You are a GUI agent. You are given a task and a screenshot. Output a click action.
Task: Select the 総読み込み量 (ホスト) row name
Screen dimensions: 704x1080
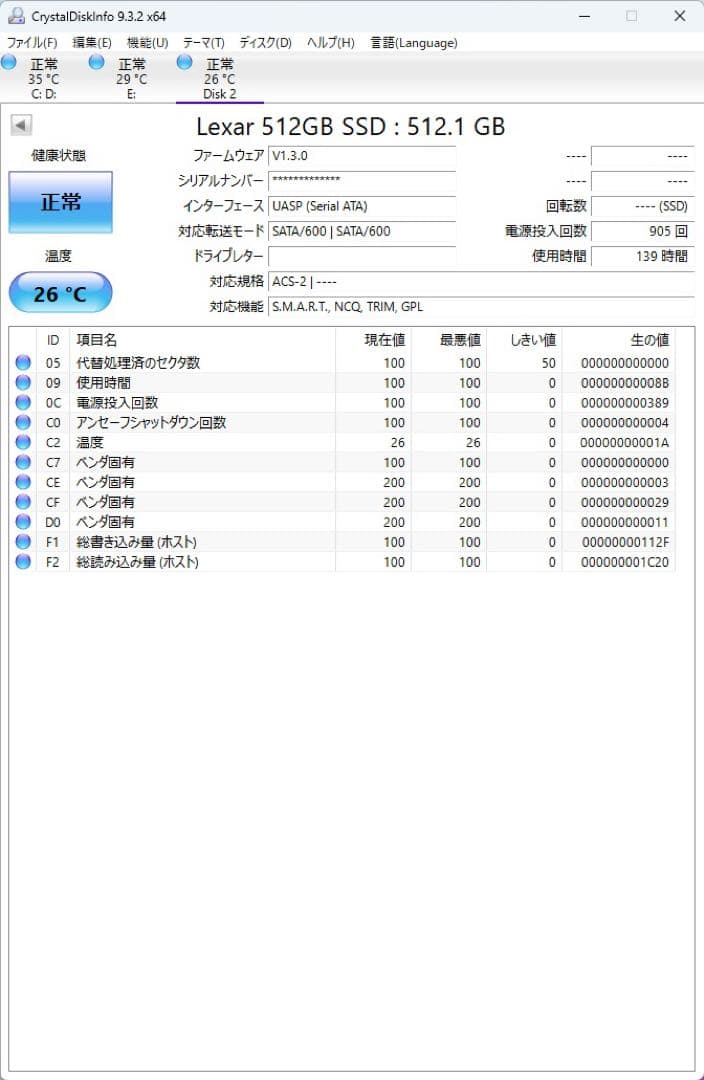pyautogui.click(x=137, y=562)
